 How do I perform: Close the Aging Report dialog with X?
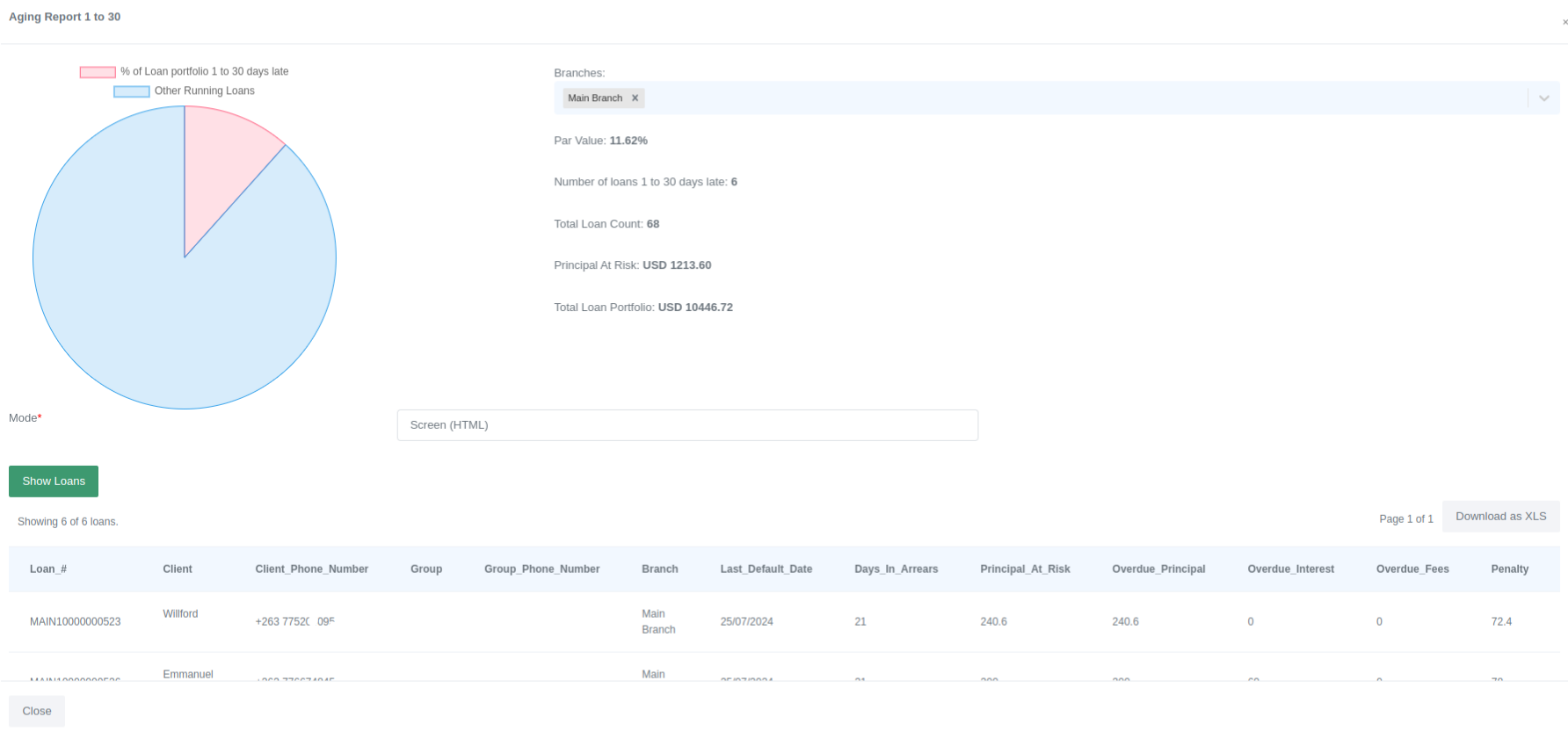click(1564, 22)
